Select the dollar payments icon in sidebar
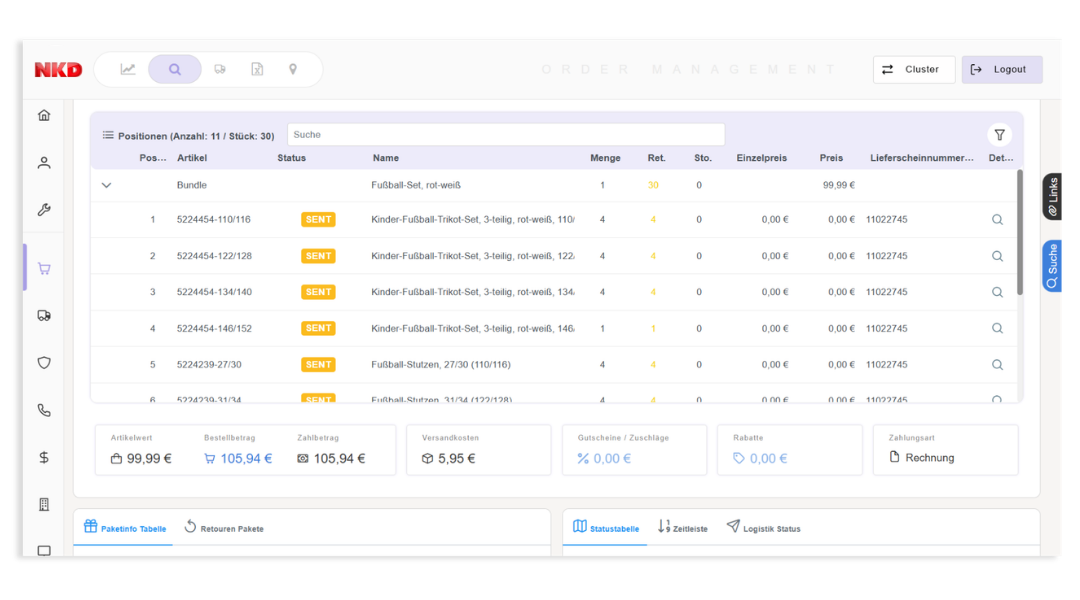Image resolution: width=1080 pixels, height=600 pixels. (43, 457)
